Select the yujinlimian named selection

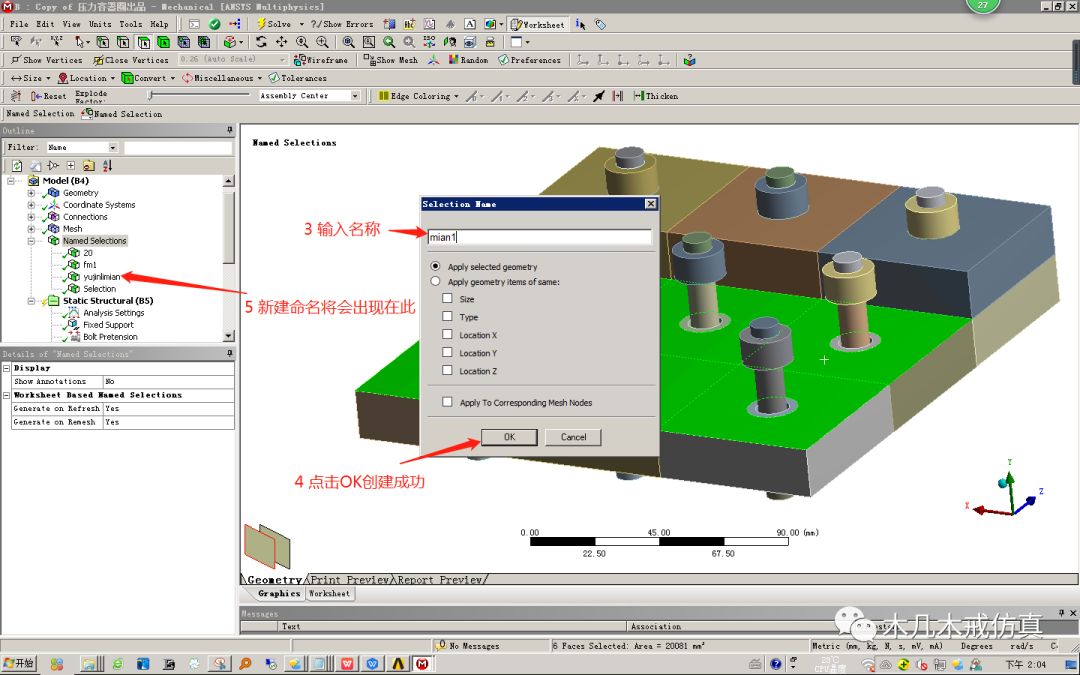(x=102, y=277)
